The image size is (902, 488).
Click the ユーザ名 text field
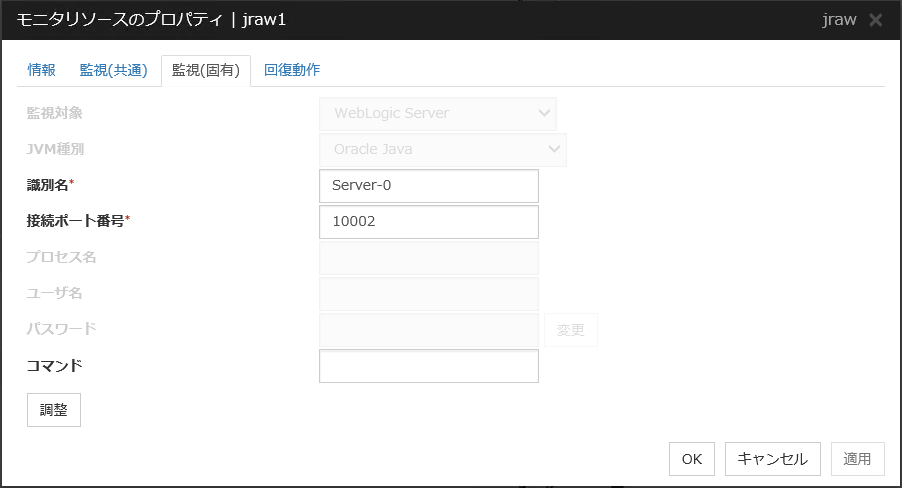[428, 294]
